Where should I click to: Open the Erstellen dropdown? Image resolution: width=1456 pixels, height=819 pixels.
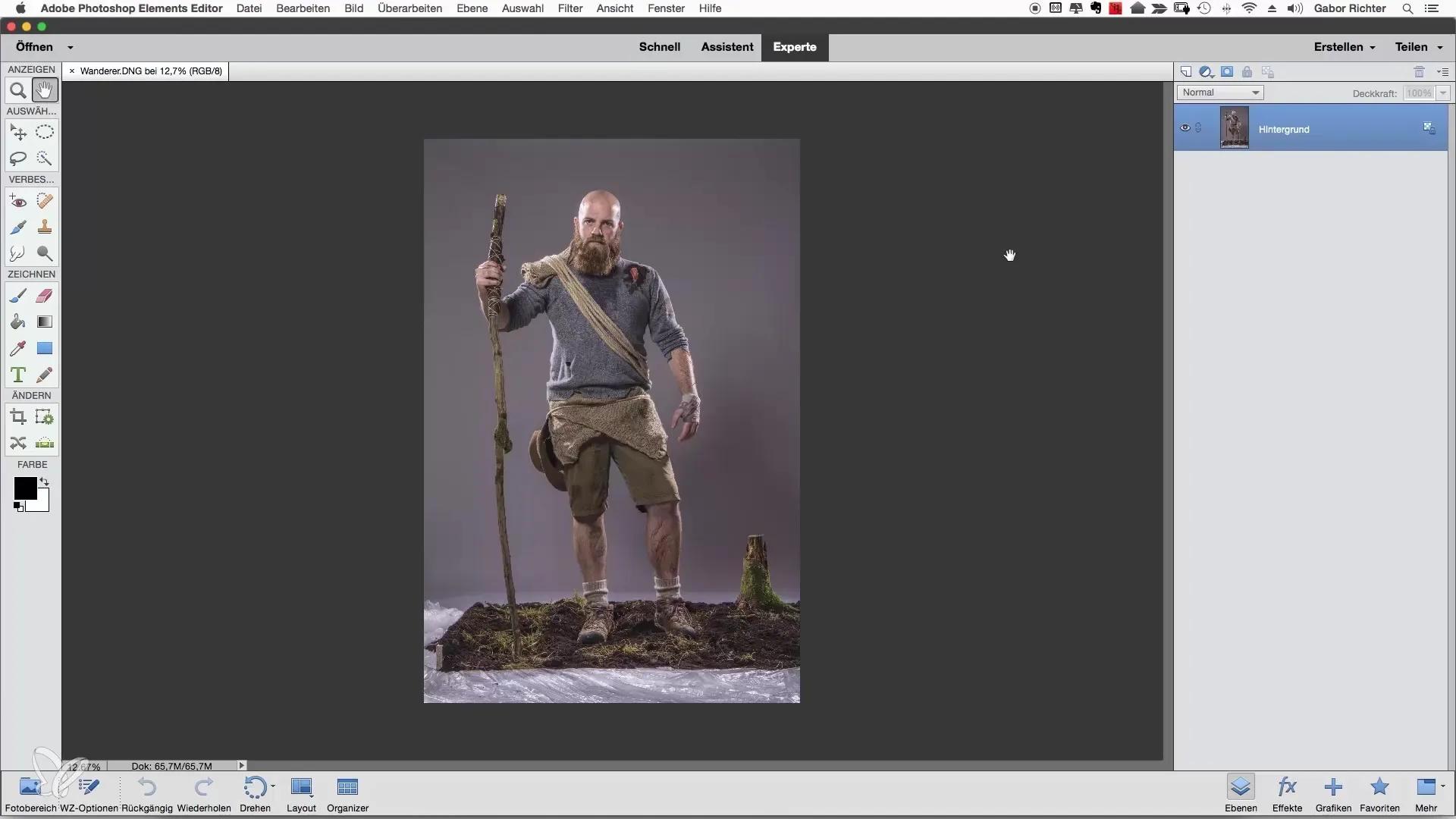tap(1345, 47)
